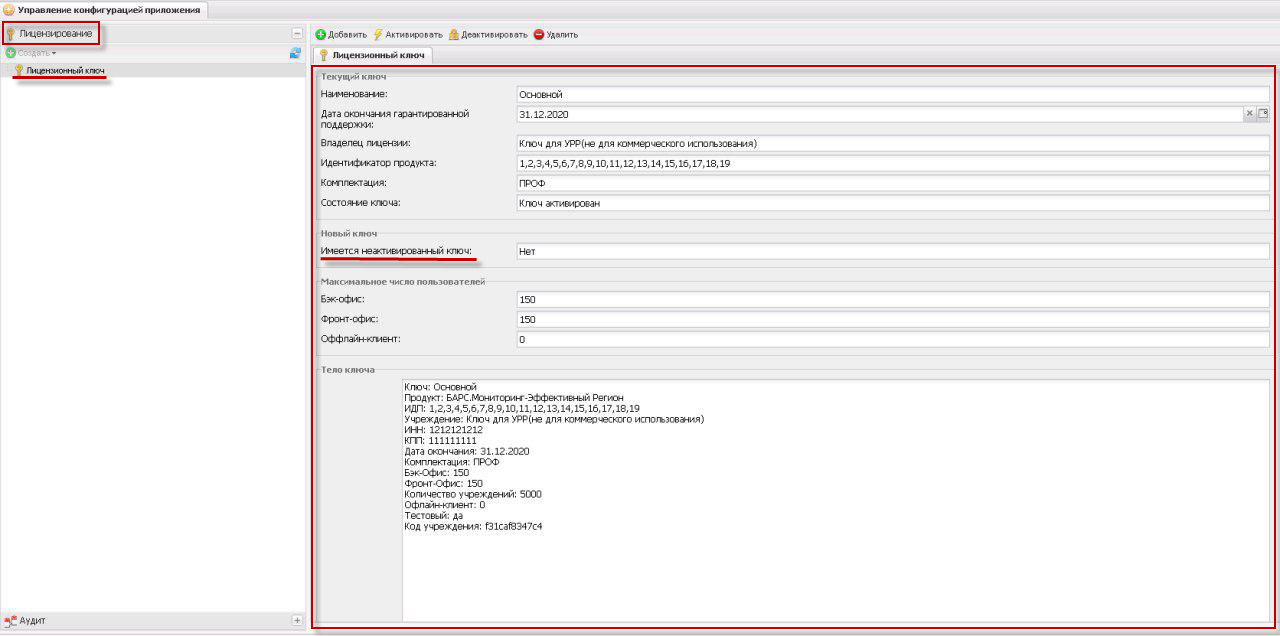Click the Комплектация field
Viewport: 1280px width, 636px height.
tap(890, 183)
